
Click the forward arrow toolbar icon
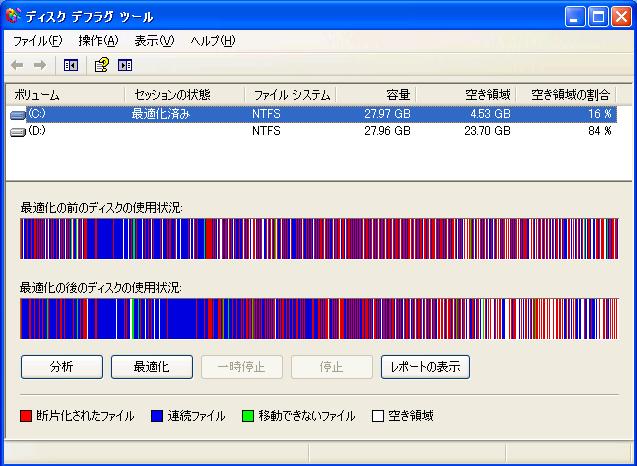click(40, 65)
